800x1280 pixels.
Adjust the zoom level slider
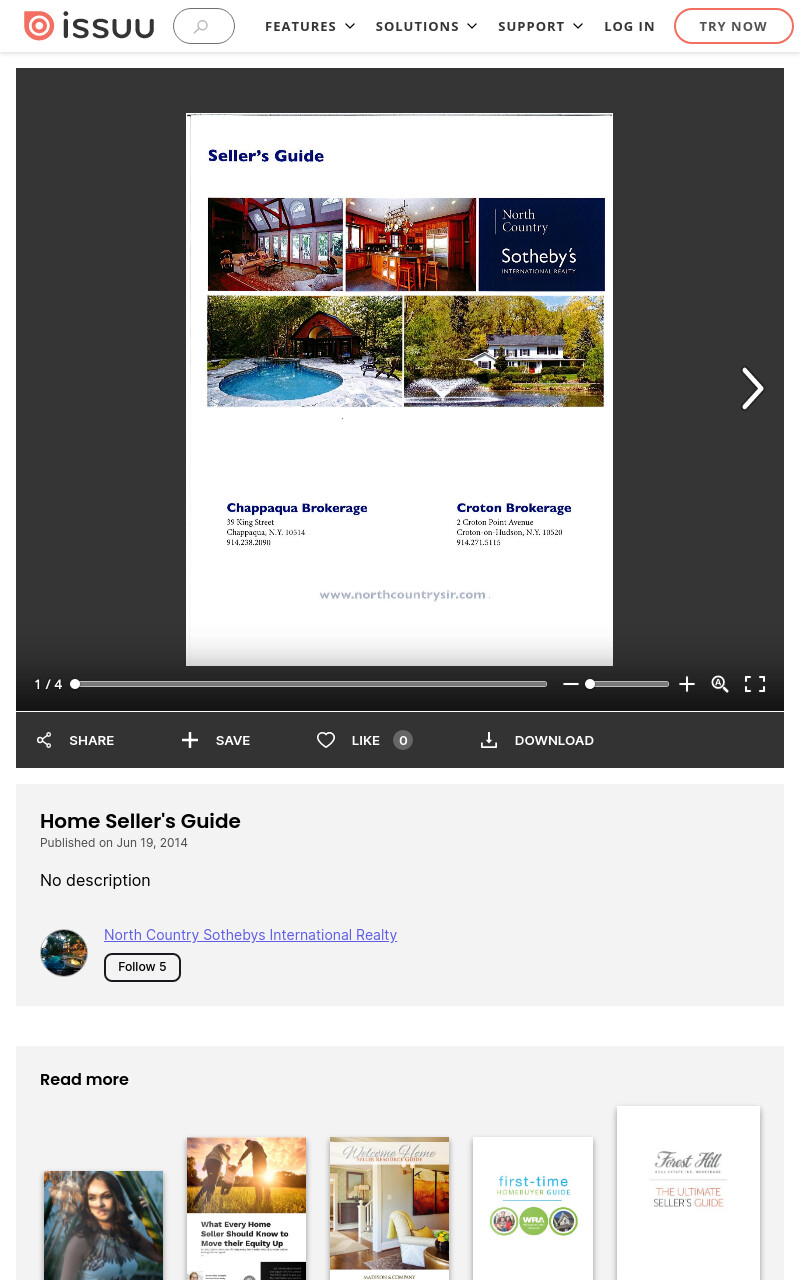click(x=627, y=684)
